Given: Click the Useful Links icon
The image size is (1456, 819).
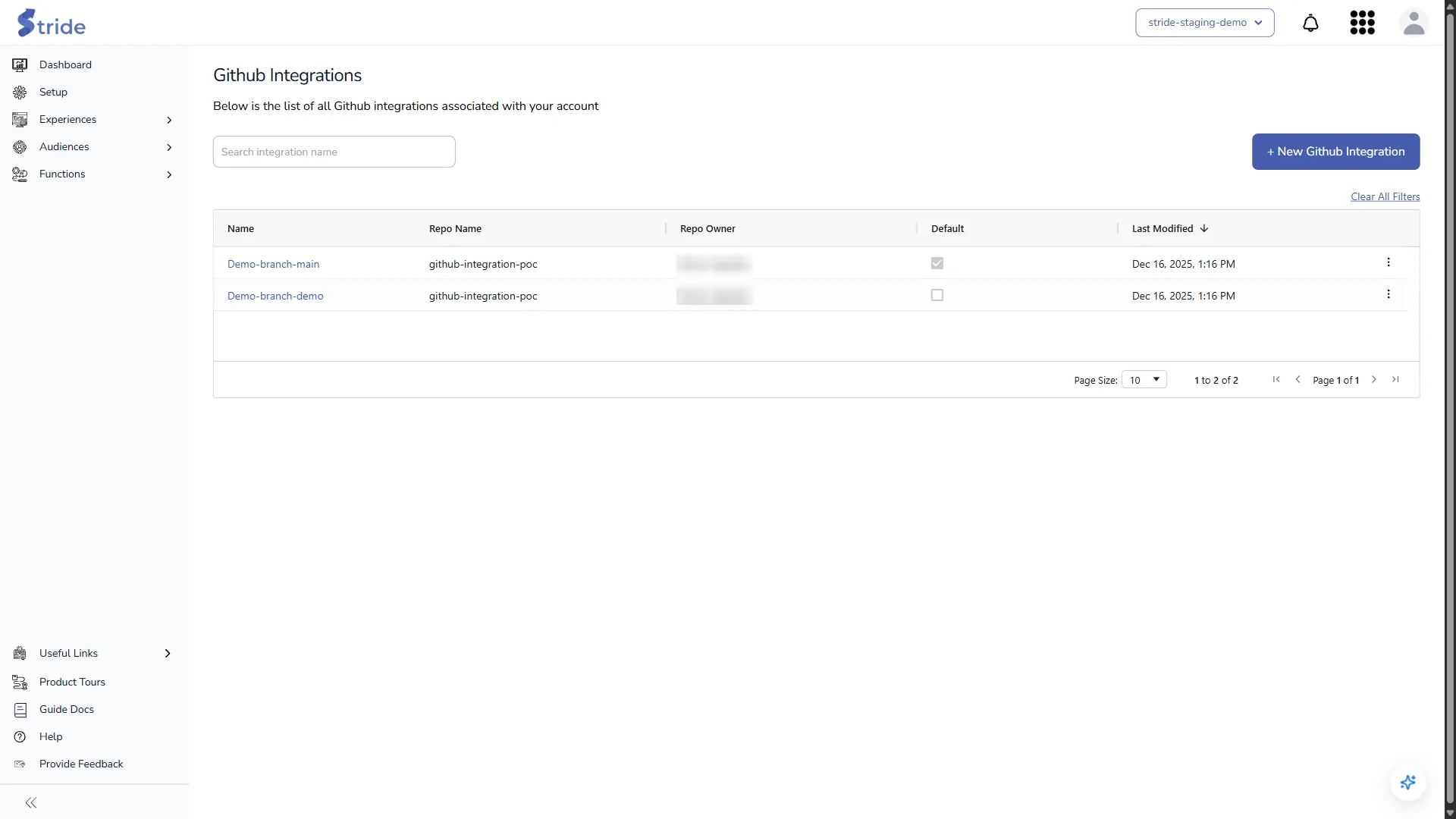Looking at the screenshot, I should (20, 654).
